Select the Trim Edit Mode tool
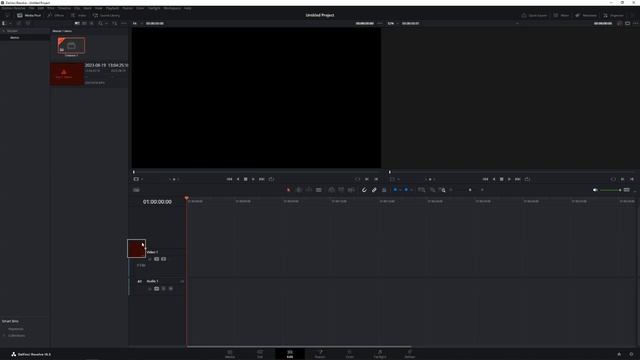 pyautogui.click(x=299, y=190)
